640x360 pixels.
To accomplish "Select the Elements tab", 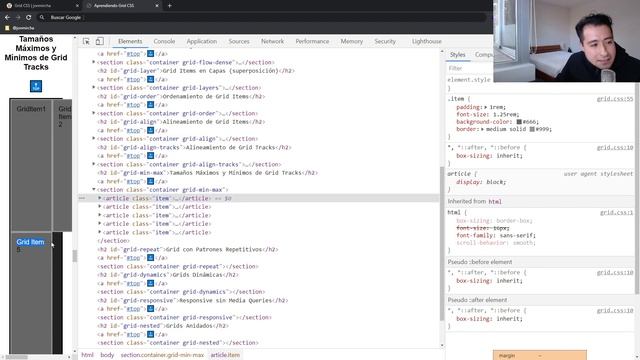I will tap(130, 41).
